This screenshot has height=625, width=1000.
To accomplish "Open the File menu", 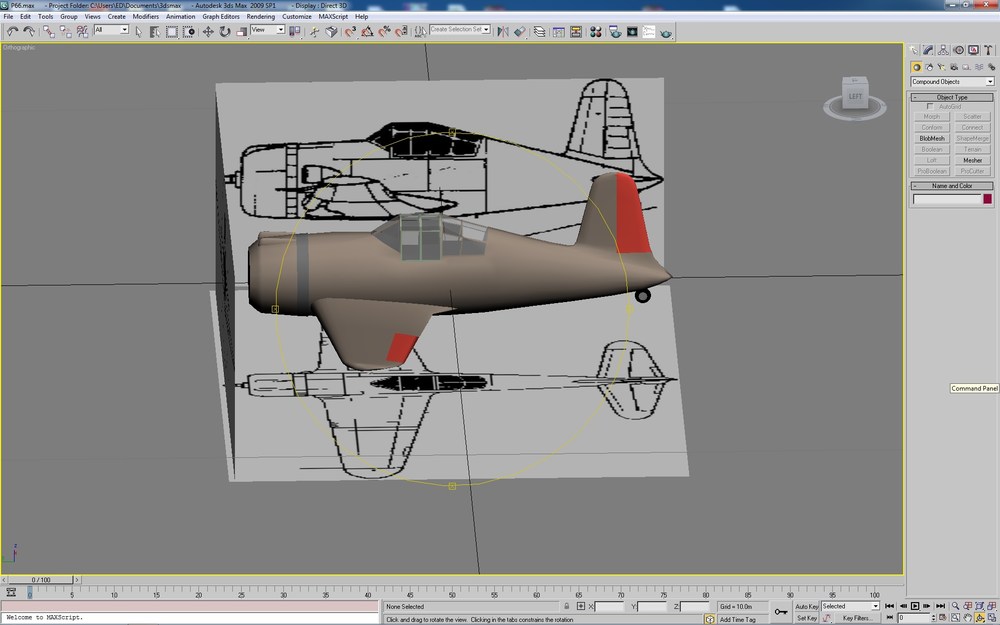I will [x=8, y=17].
